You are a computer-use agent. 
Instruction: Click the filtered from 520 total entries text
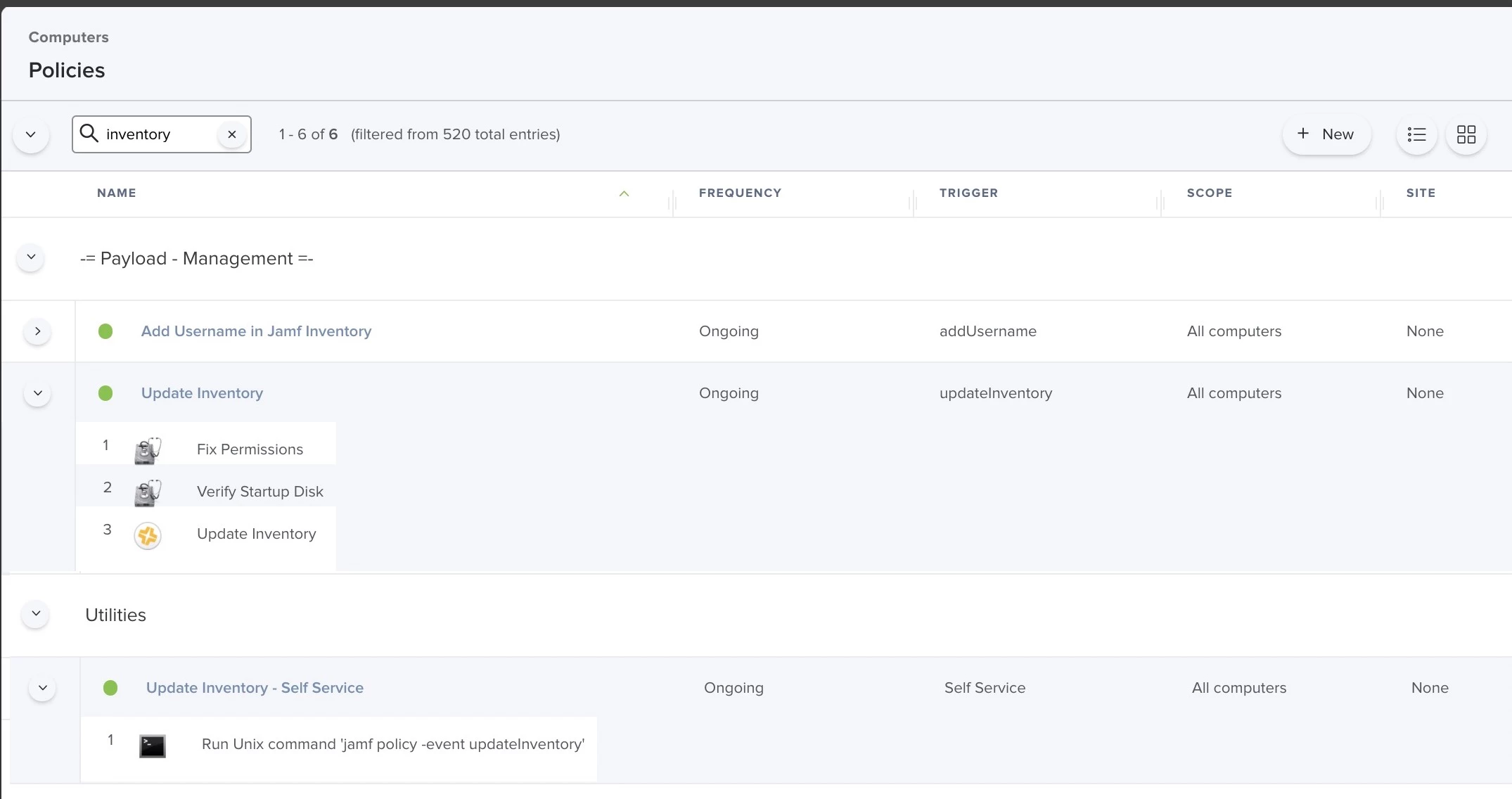point(455,134)
